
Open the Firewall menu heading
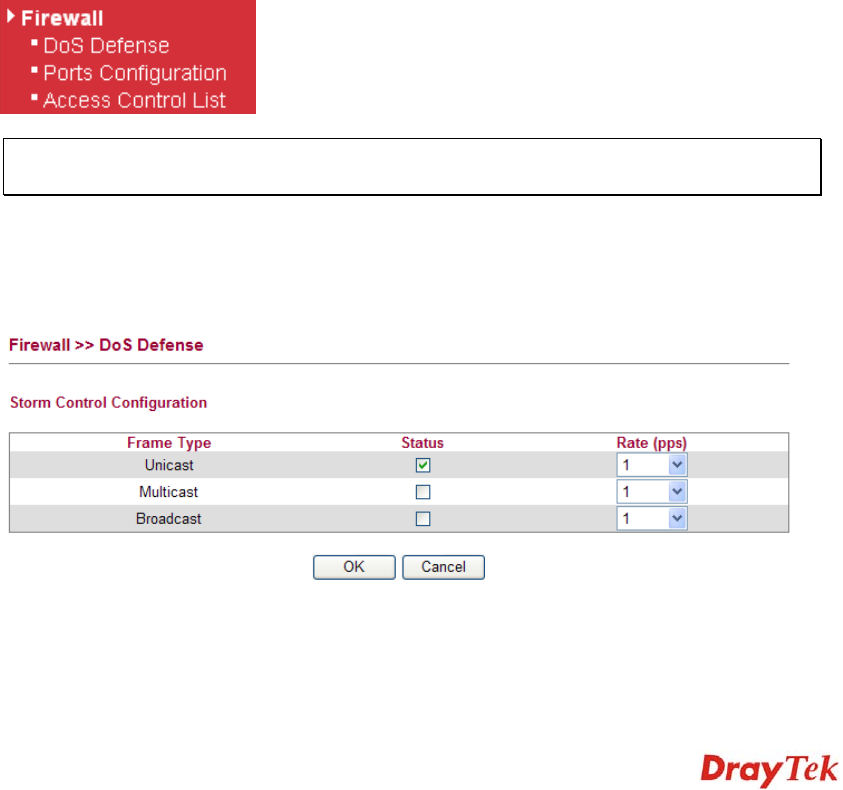coord(62,18)
